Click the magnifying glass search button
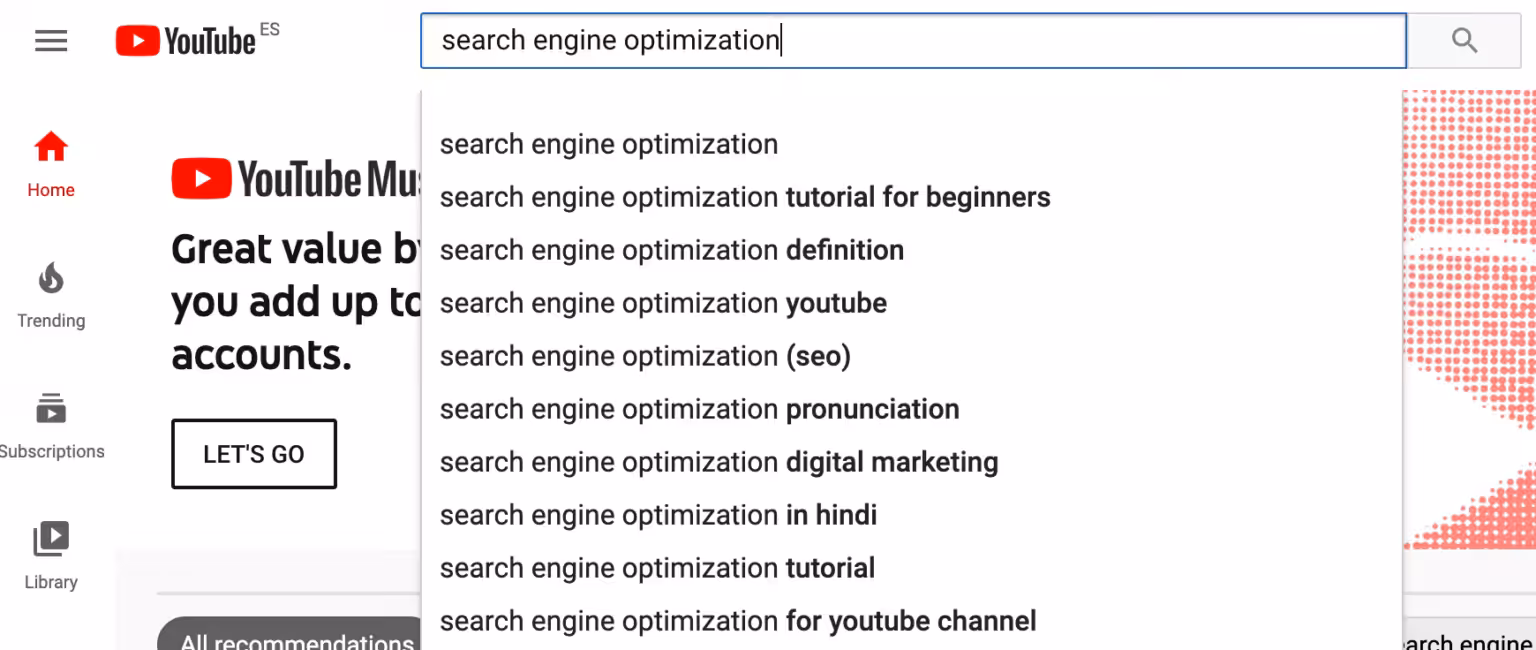The width and height of the screenshot is (1536, 650). [x=1464, y=41]
